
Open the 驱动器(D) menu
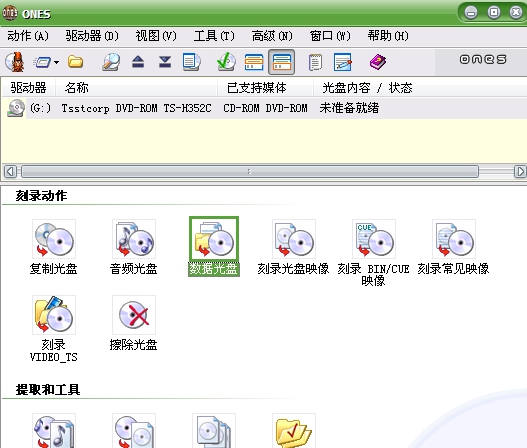(x=92, y=36)
